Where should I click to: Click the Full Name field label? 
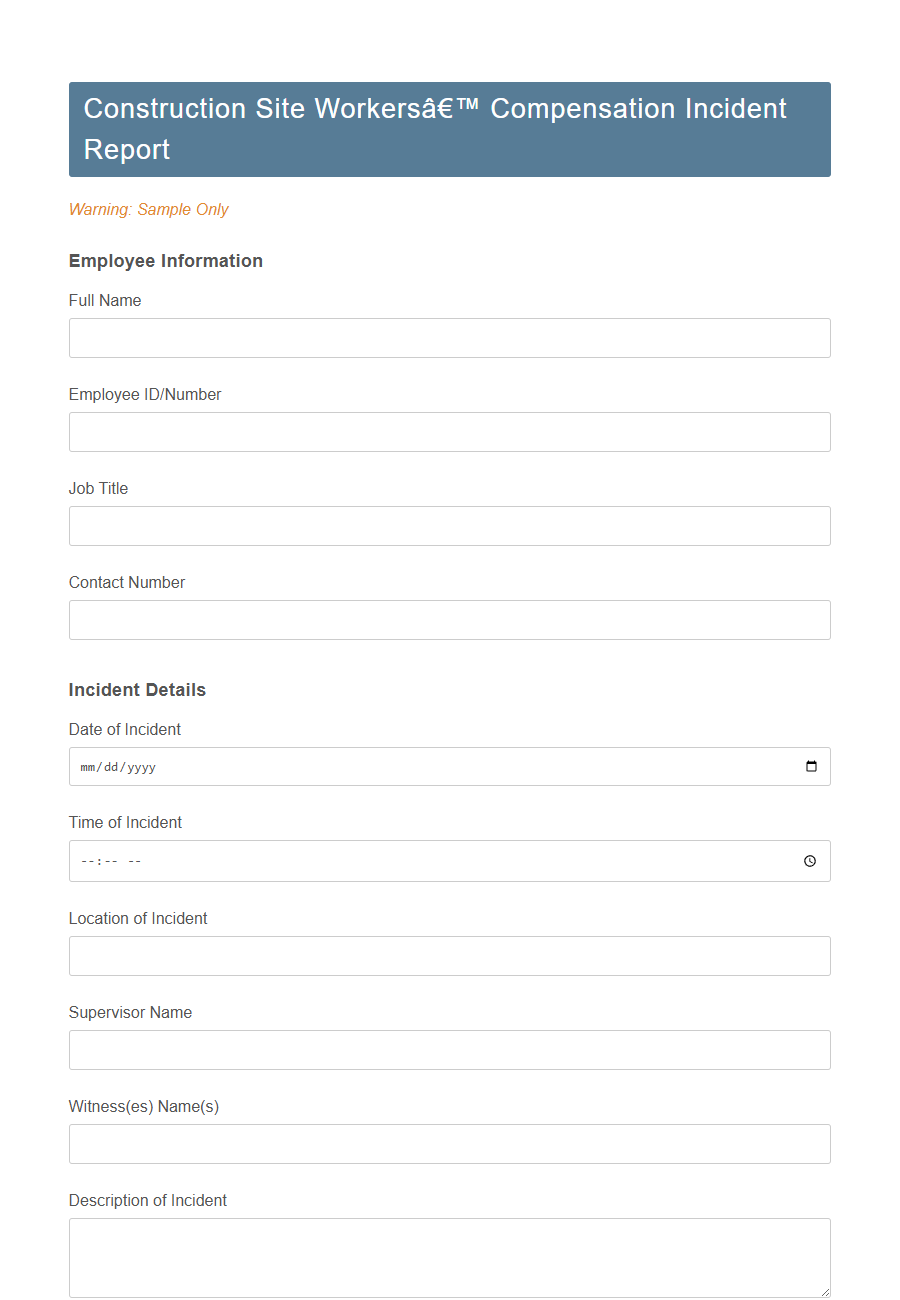pyautogui.click(x=104, y=300)
